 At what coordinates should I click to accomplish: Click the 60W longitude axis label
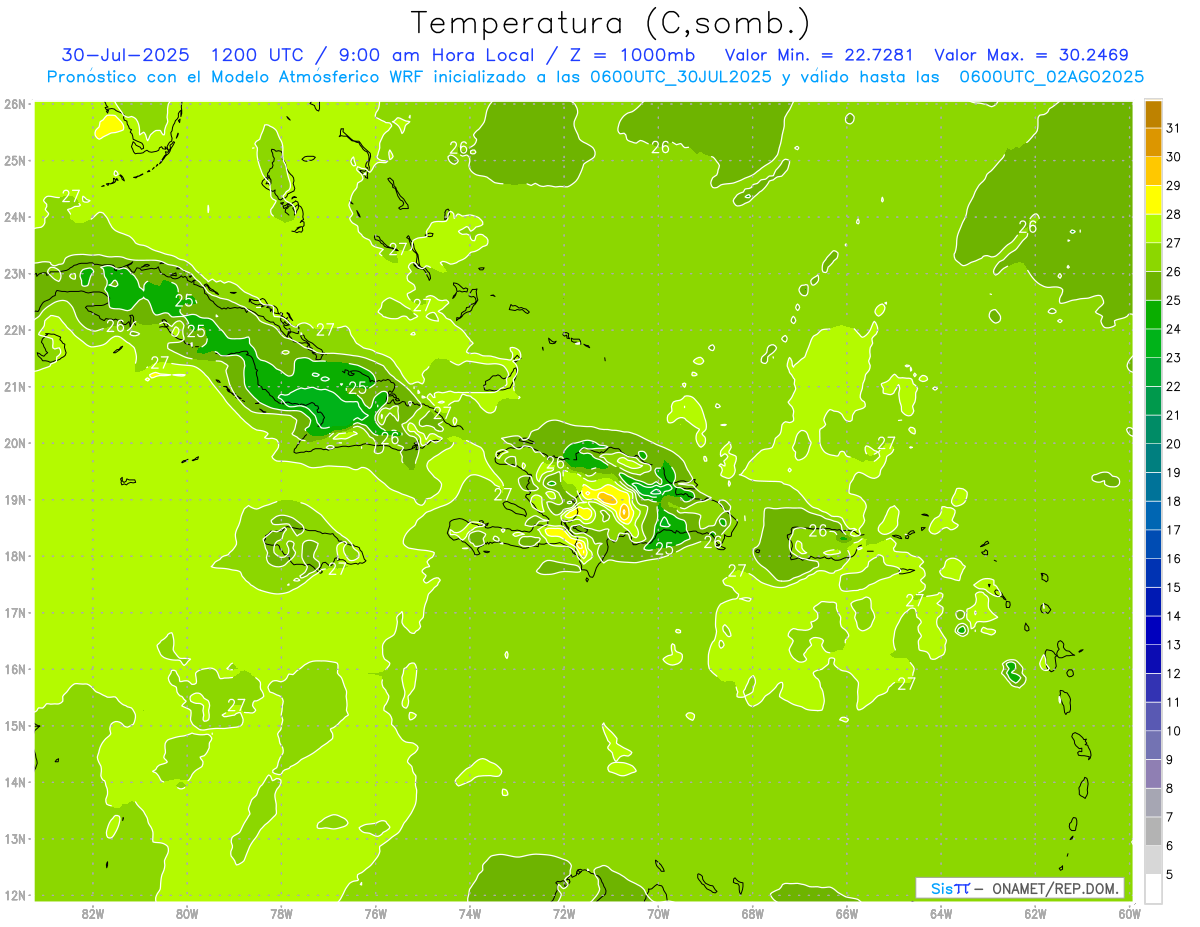pos(1129,913)
